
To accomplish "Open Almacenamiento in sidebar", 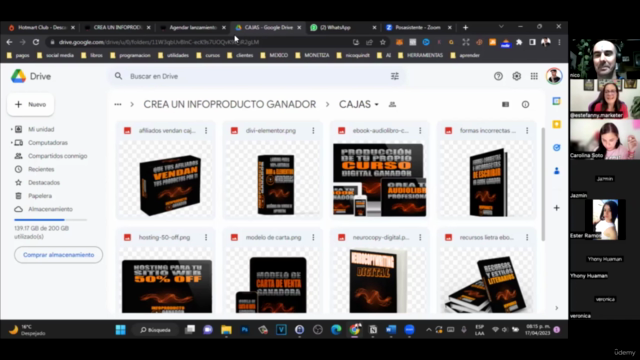I will coord(51,209).
